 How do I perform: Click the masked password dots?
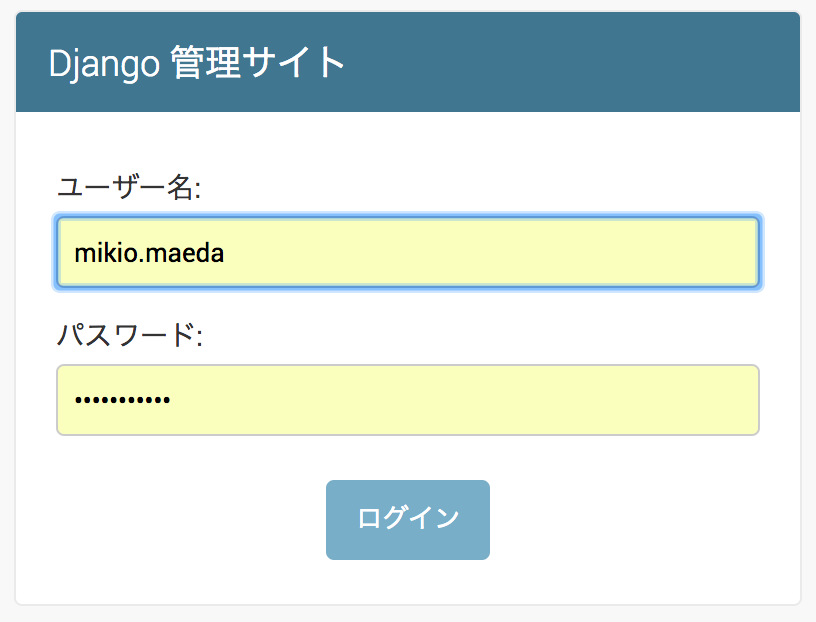pos(120,400)
